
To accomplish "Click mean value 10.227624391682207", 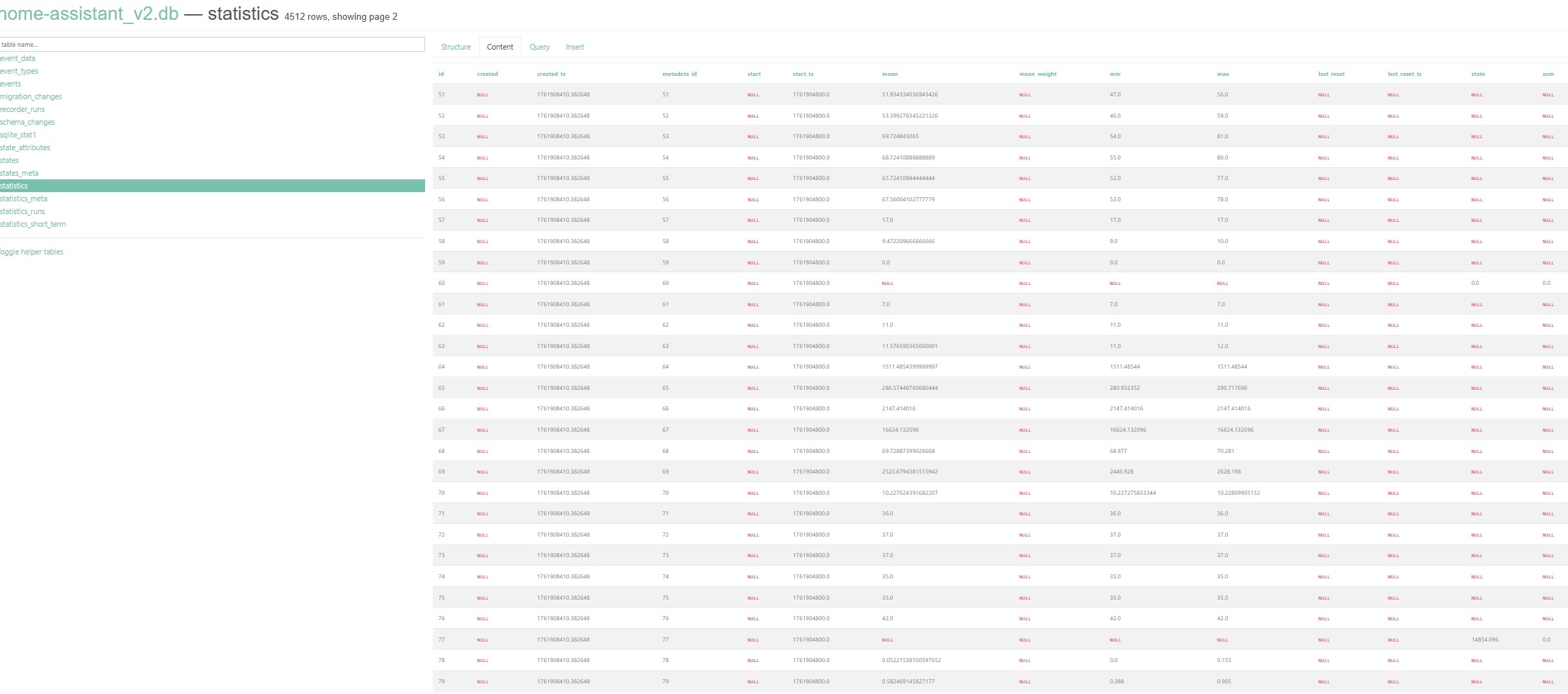I will pos(910,493).
